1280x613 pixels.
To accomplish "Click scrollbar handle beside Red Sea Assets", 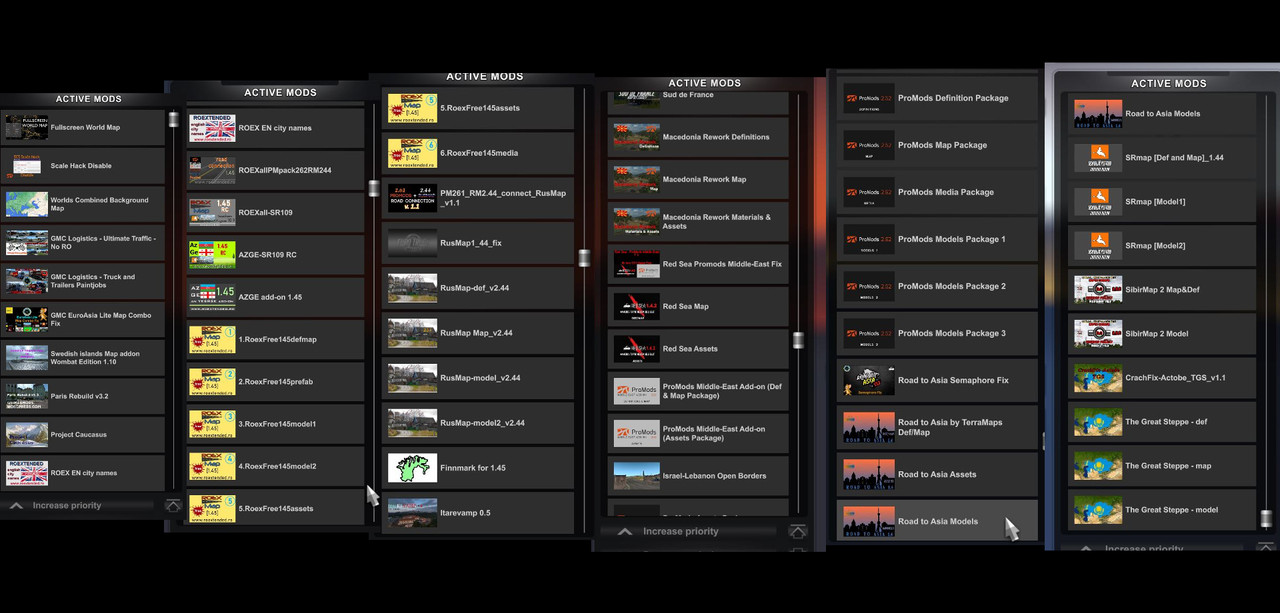I will (x=798, y=341).
